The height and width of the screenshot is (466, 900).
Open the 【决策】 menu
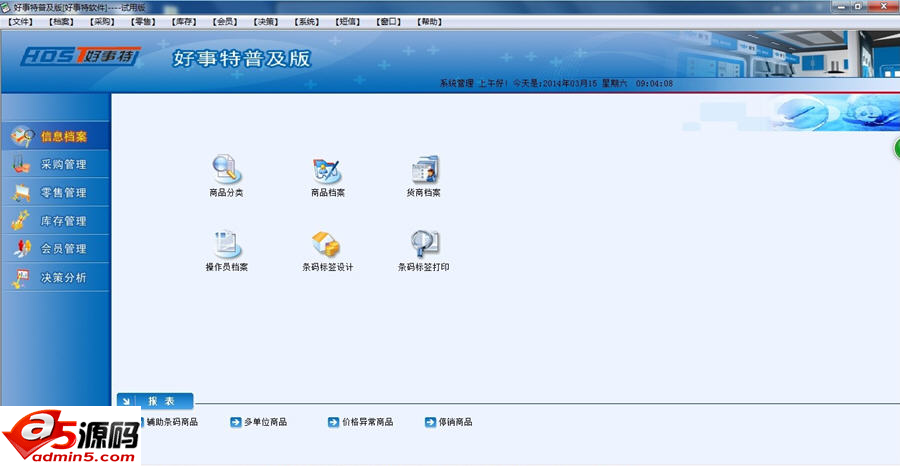pyautogui.click(x=266, y=22)
